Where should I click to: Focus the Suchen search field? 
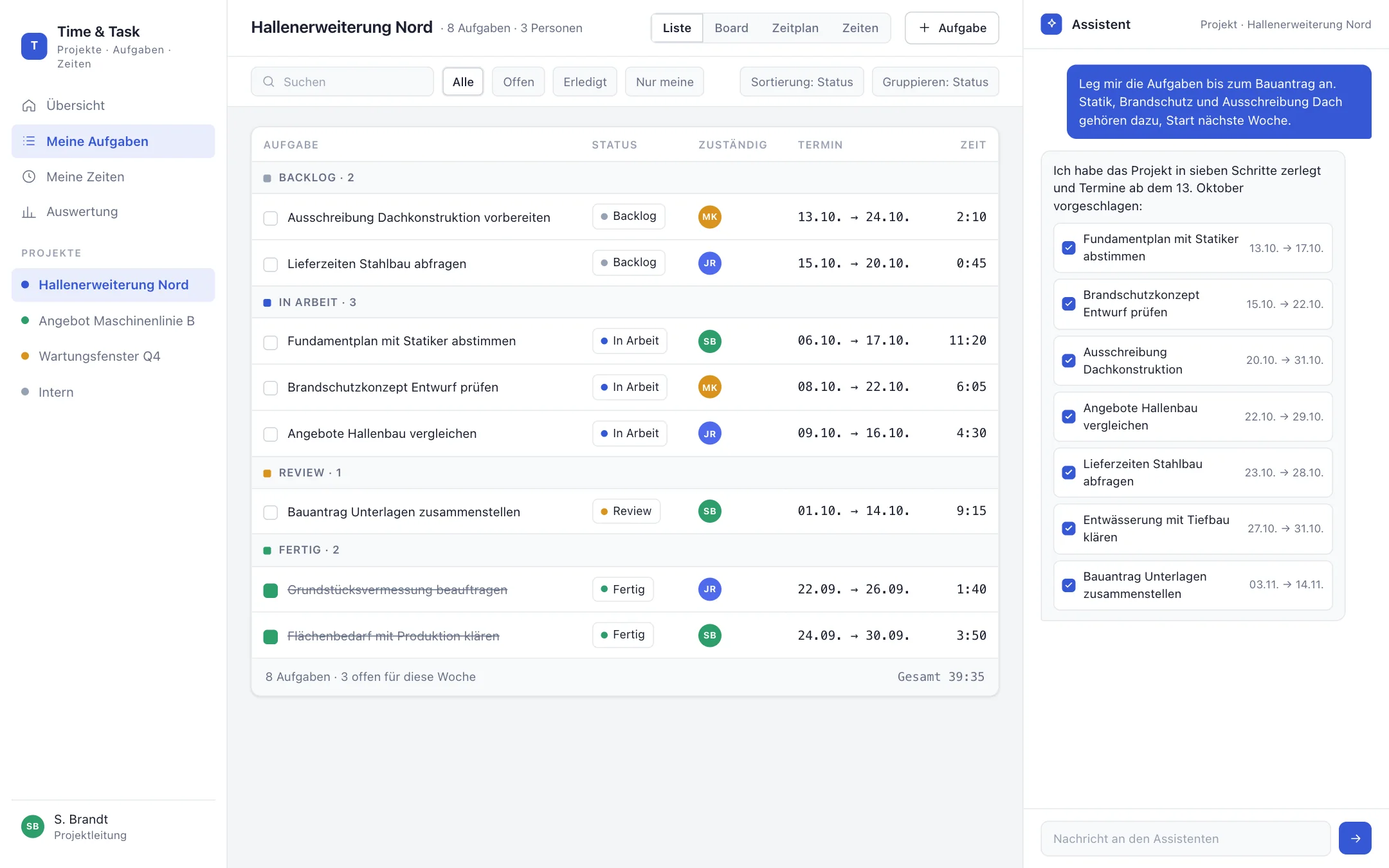click(x=342, y=82)
